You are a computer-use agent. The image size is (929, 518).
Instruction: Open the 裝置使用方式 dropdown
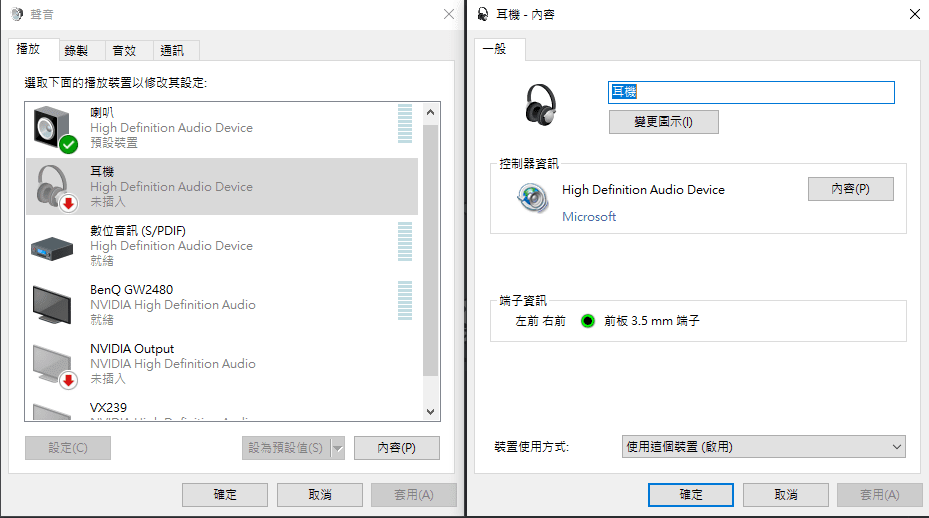[x=764, y=447]
